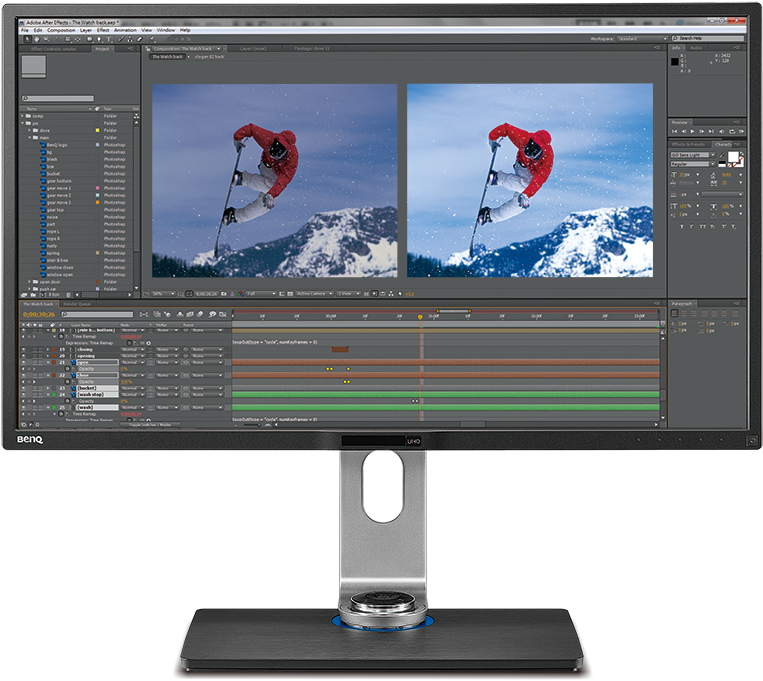Open the Window menu
Viewport: 763px width, 681px height.
click(x=165, y=30)
